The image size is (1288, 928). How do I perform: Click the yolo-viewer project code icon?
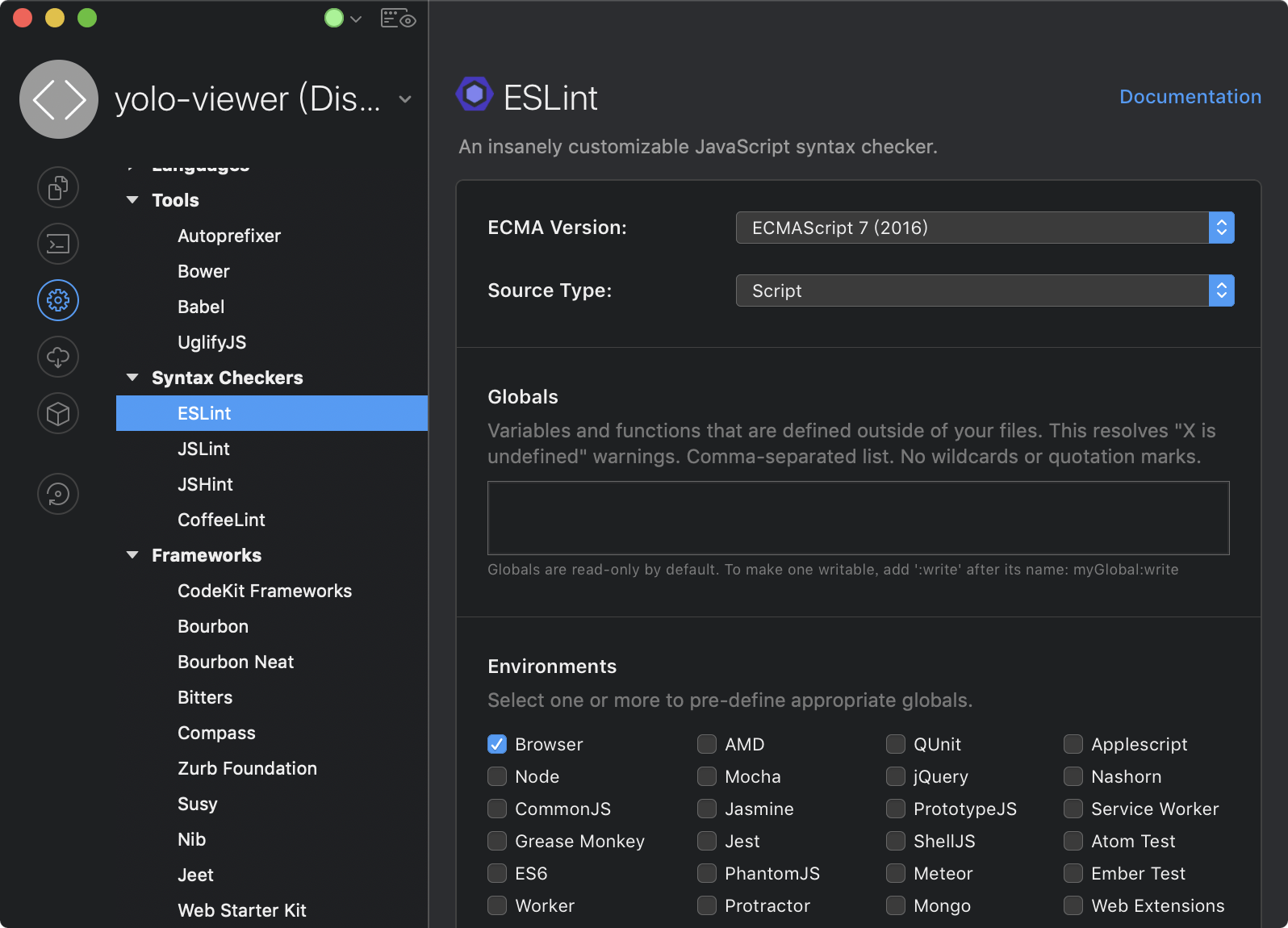pyautogui.click(x=59, y=99)
